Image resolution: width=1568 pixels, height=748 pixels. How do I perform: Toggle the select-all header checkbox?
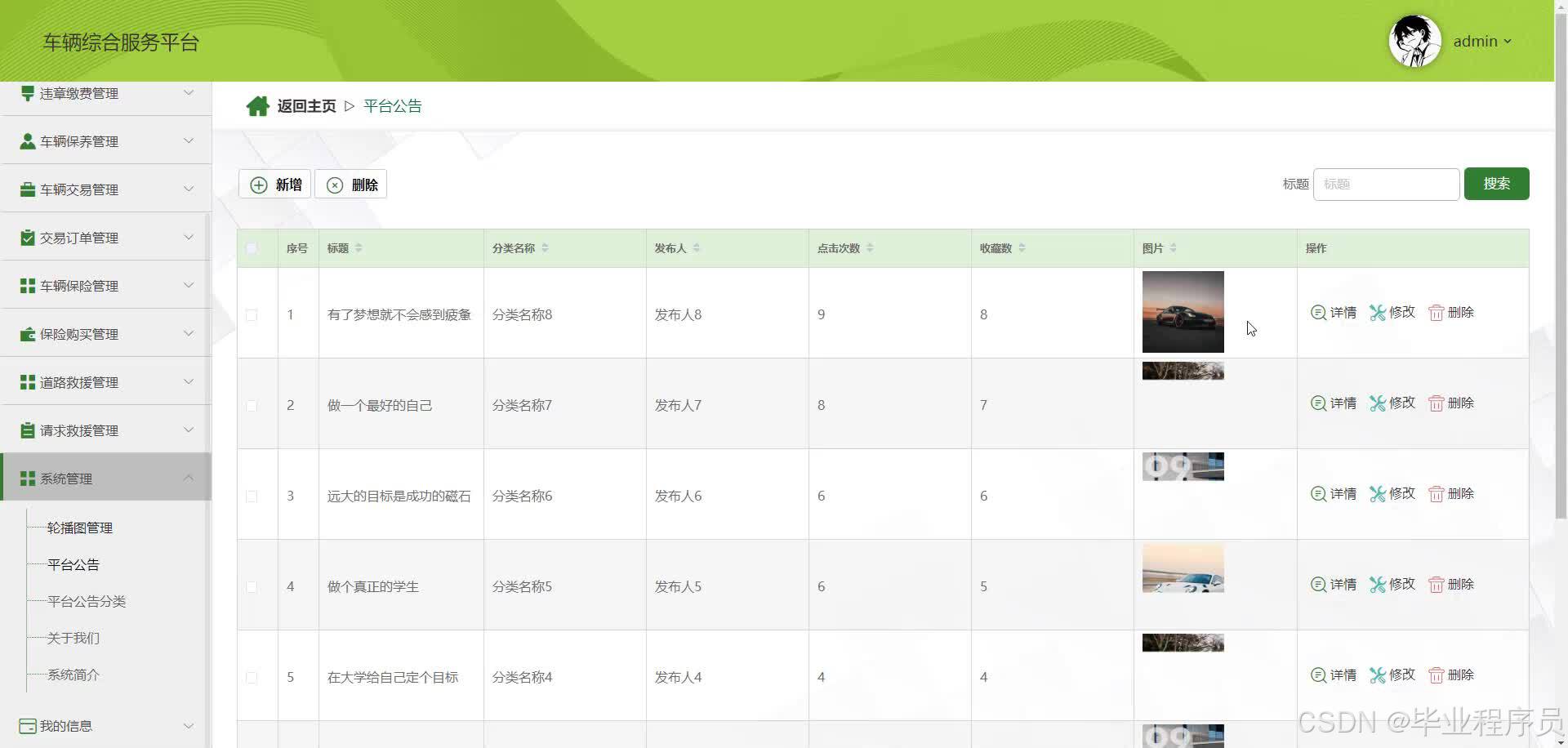252,248
